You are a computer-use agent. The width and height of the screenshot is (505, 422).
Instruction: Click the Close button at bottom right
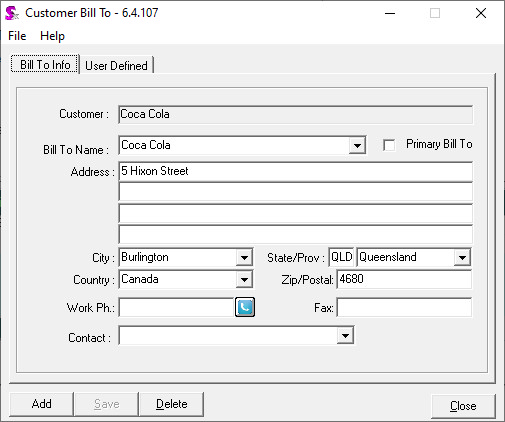(x=463, y=406)
